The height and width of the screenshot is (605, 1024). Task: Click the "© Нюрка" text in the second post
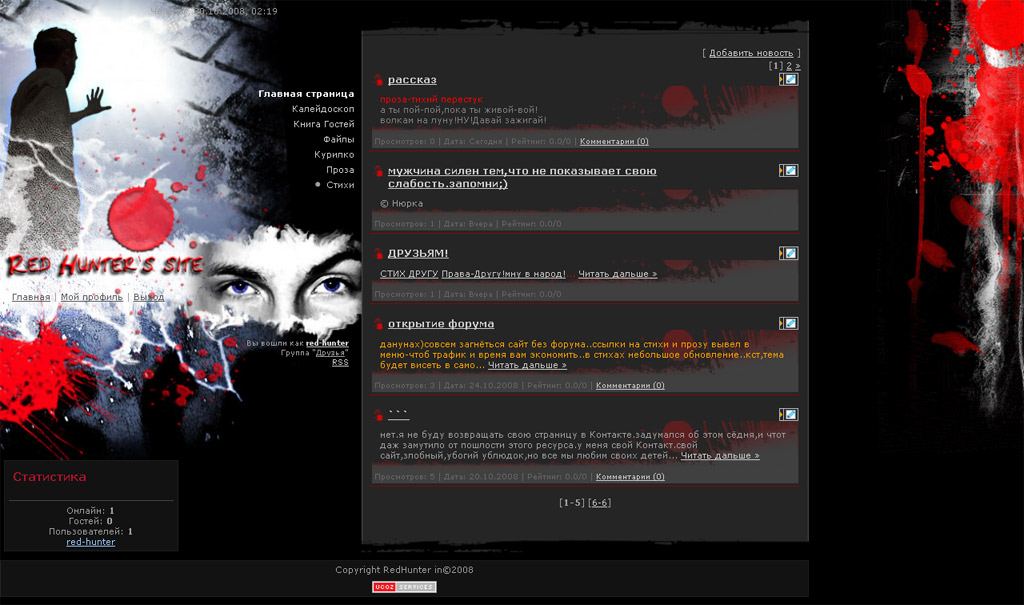[x=402, y=203]
